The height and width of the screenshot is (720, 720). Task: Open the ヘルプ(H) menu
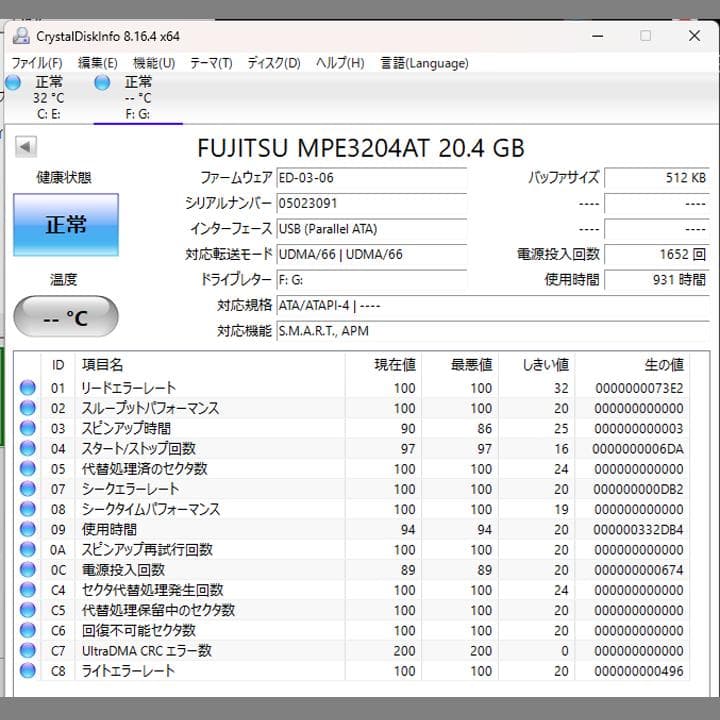point(340,63)
